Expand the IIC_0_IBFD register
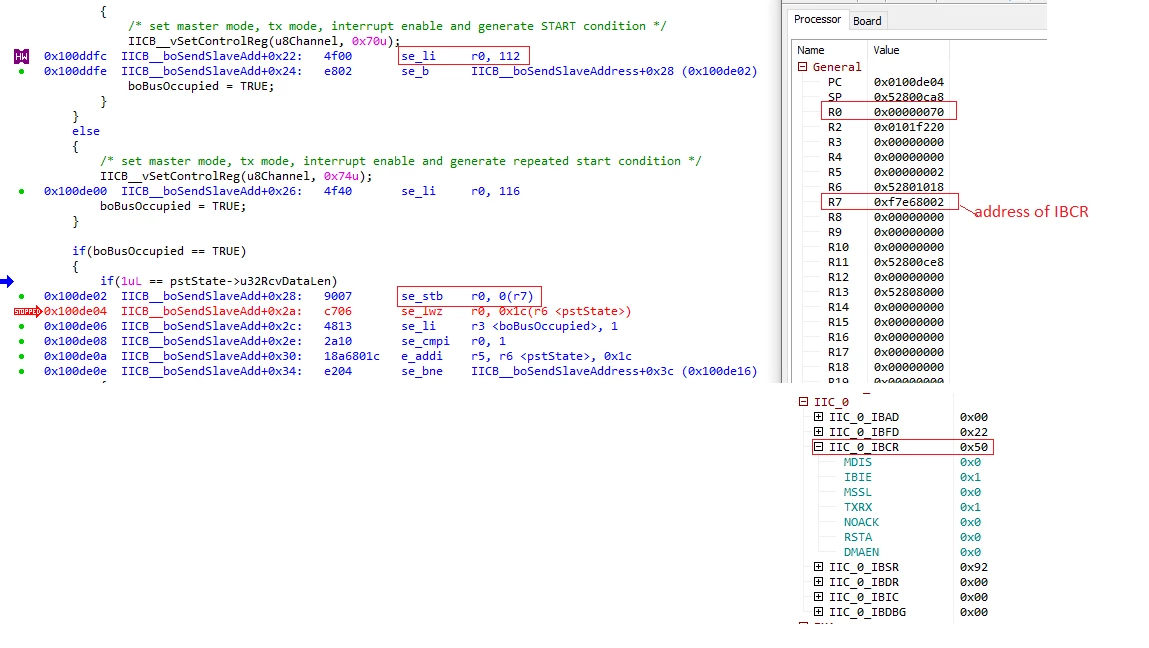 click(819, 432)
